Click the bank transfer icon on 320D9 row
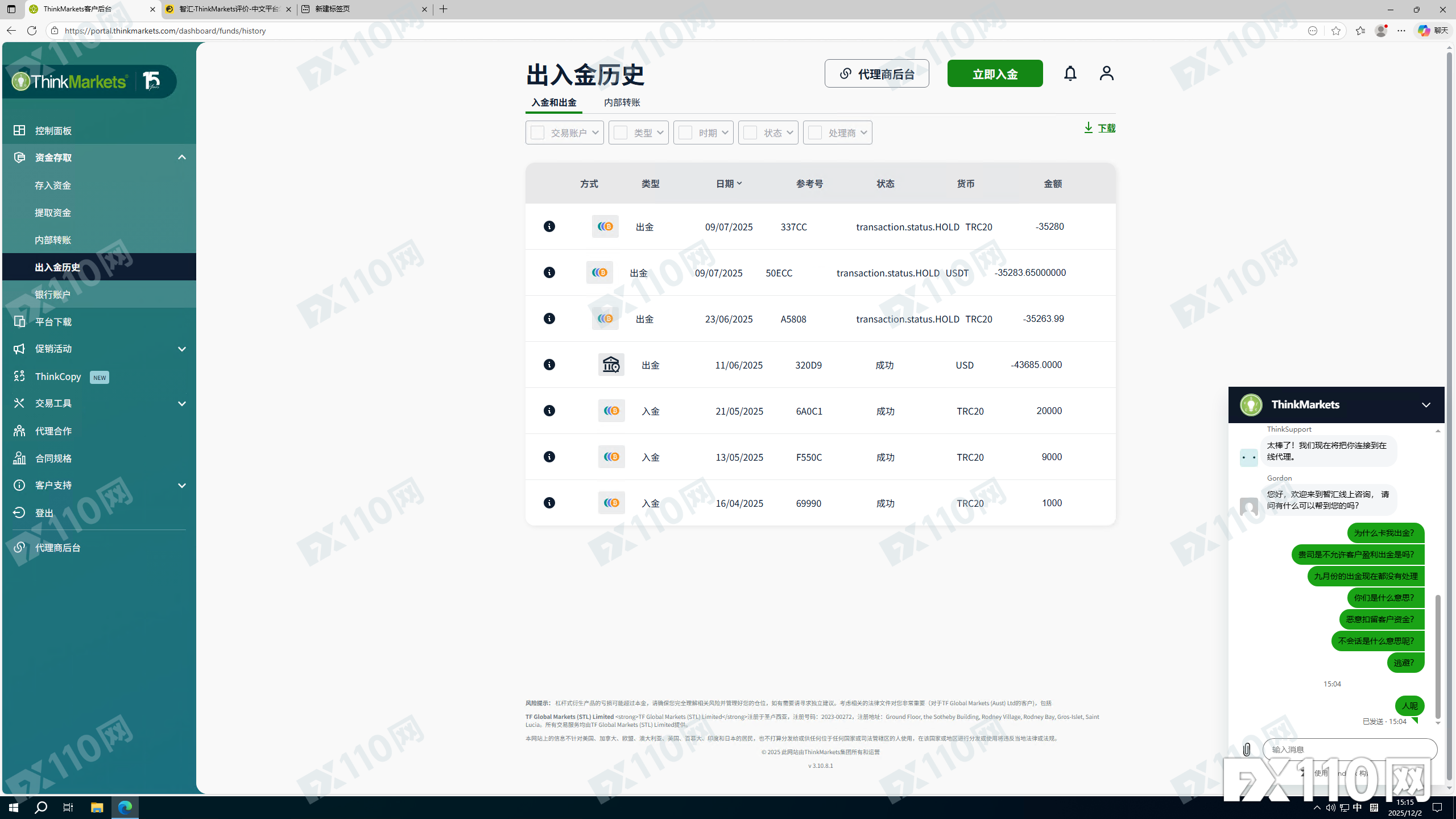The width and height of the screenshot is (1456, 819). click(x=610, y=365)
